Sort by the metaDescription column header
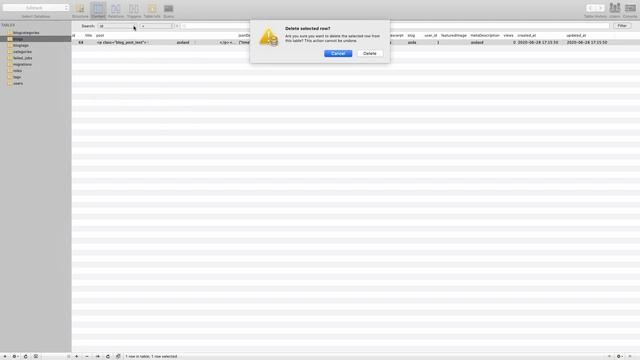The width and height of the screenshot is (640, 360). [x=485, y=36]
